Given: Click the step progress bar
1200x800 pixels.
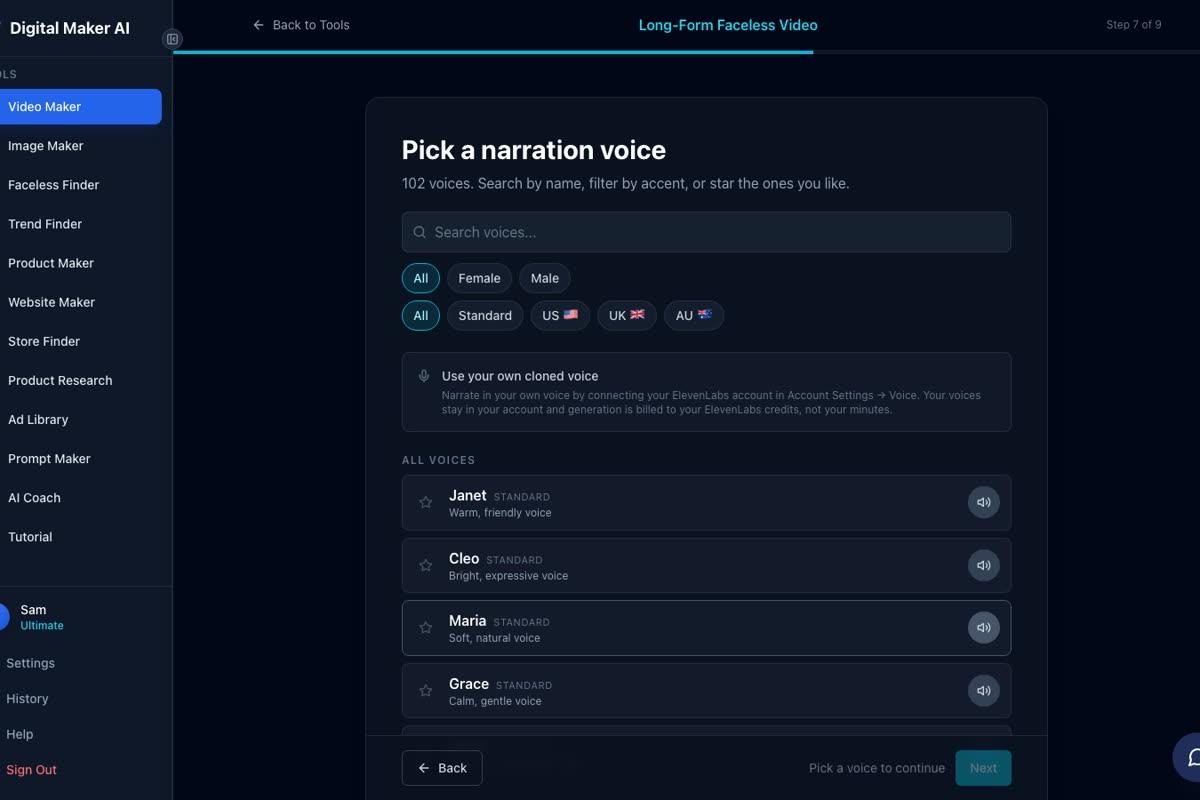Looking at the screenshot, I should coord(686,52).
